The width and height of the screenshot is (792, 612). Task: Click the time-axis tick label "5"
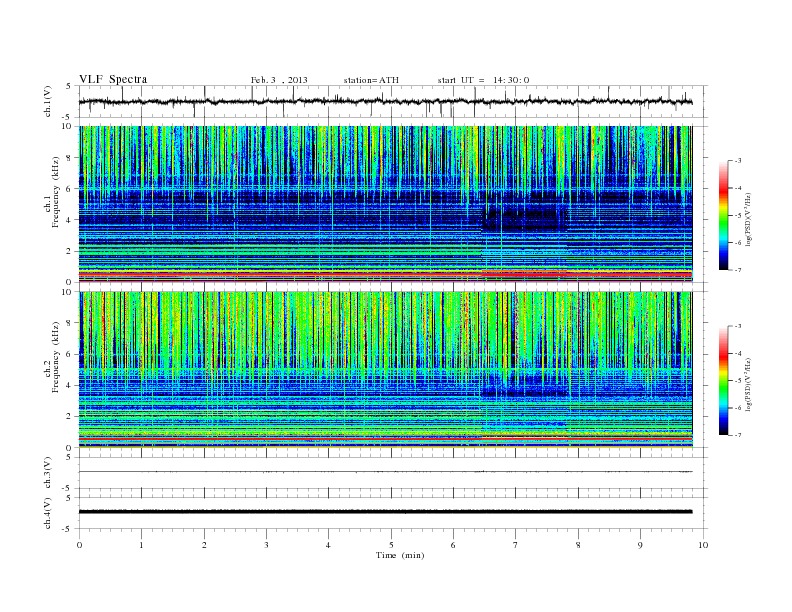pyautogui.click(x=391, y=545)
